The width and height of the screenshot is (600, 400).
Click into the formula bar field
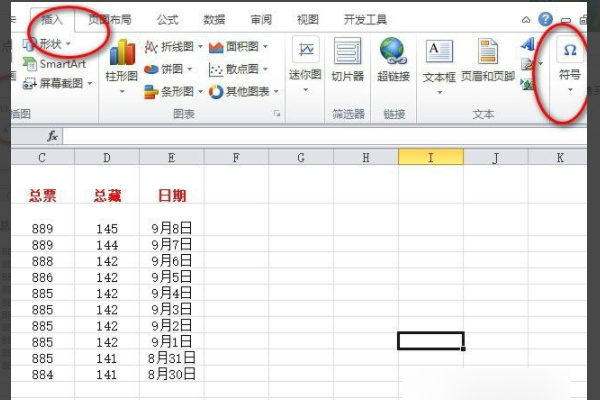pos(324,136)
